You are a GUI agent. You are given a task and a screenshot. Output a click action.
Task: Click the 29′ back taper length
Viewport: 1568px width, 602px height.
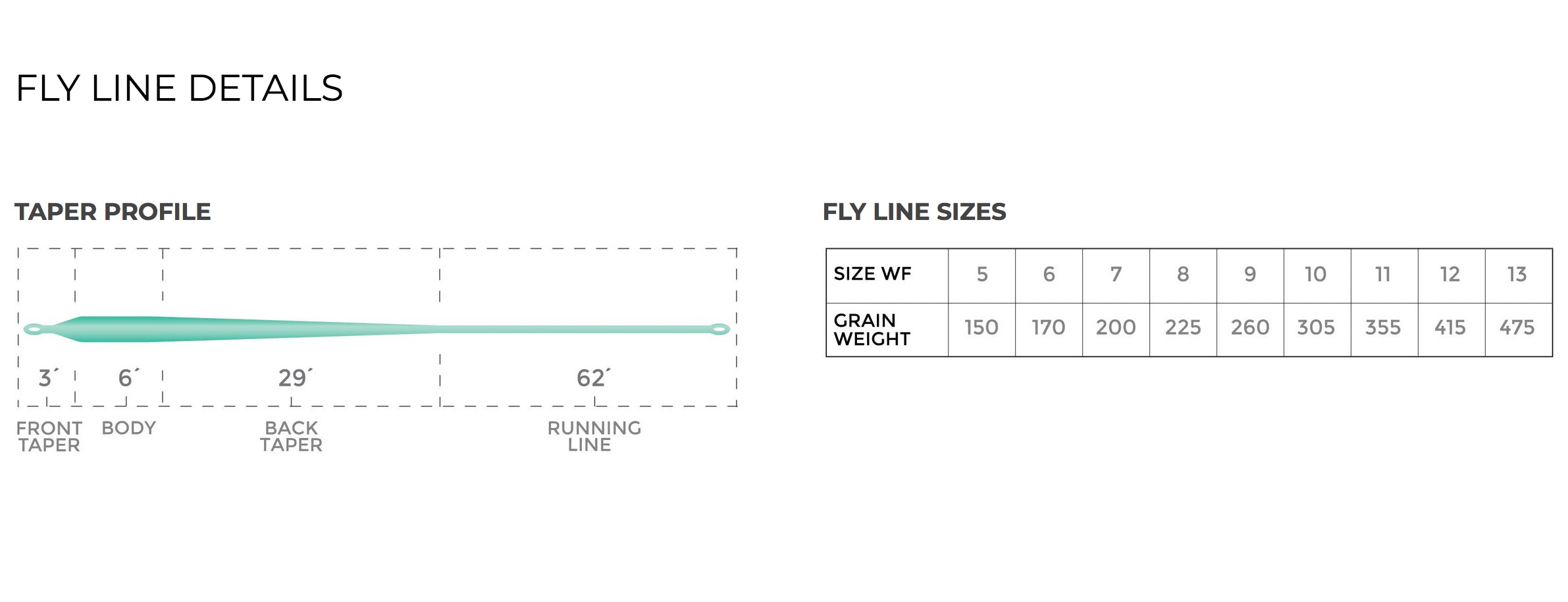pos(294,378)
